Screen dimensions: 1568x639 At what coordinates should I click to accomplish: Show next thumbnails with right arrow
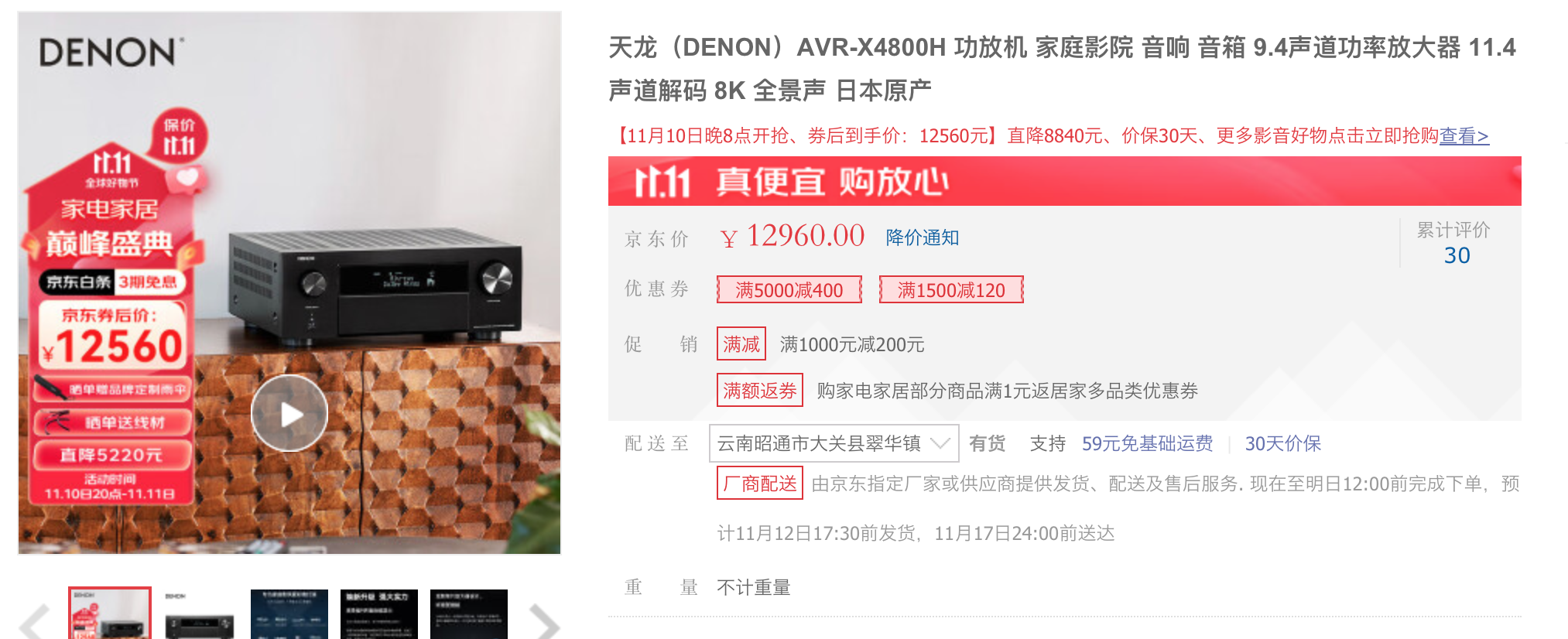click(x=544, y=621)
